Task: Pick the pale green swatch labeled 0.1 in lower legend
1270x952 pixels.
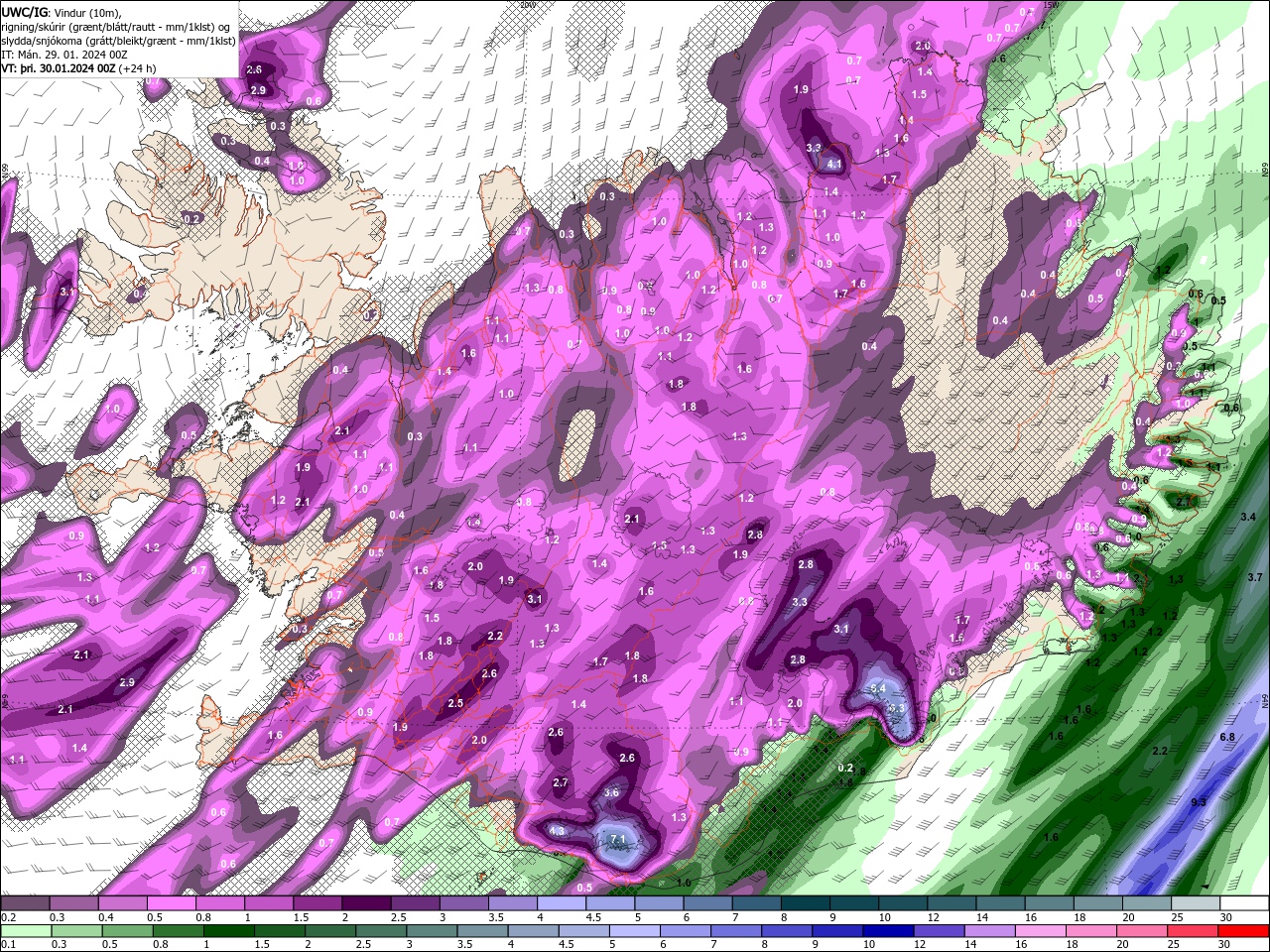Action: click(x=25, y=930)
